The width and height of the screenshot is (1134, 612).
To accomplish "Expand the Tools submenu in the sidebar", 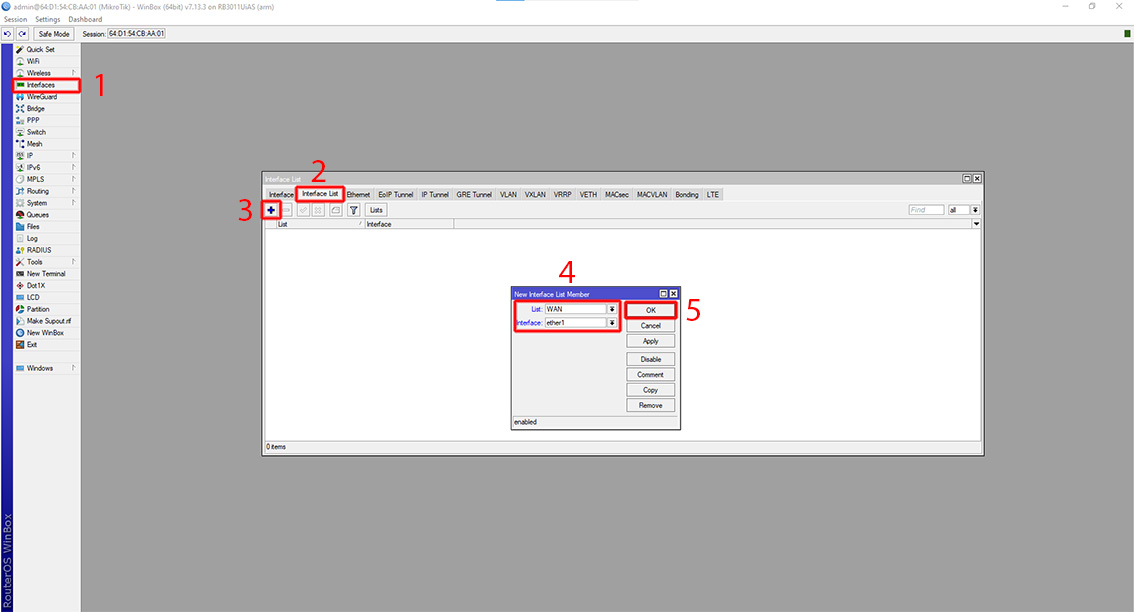I will [x=47, y=262].
